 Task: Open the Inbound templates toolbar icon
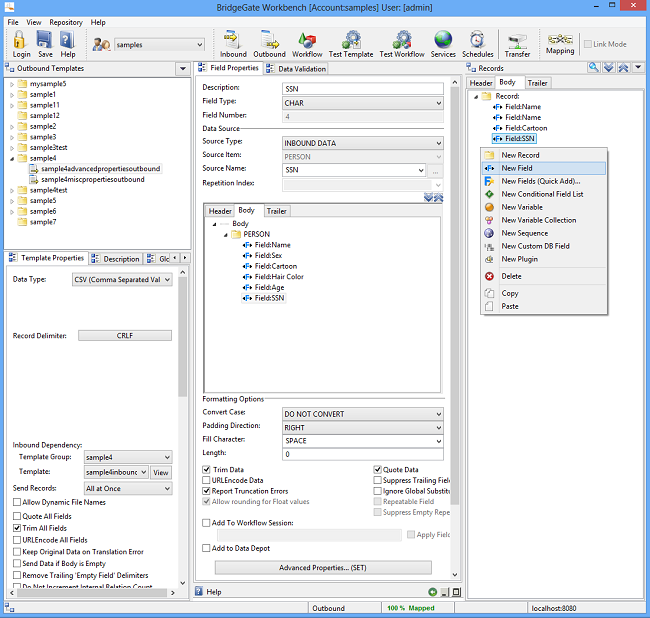(233, 44)
